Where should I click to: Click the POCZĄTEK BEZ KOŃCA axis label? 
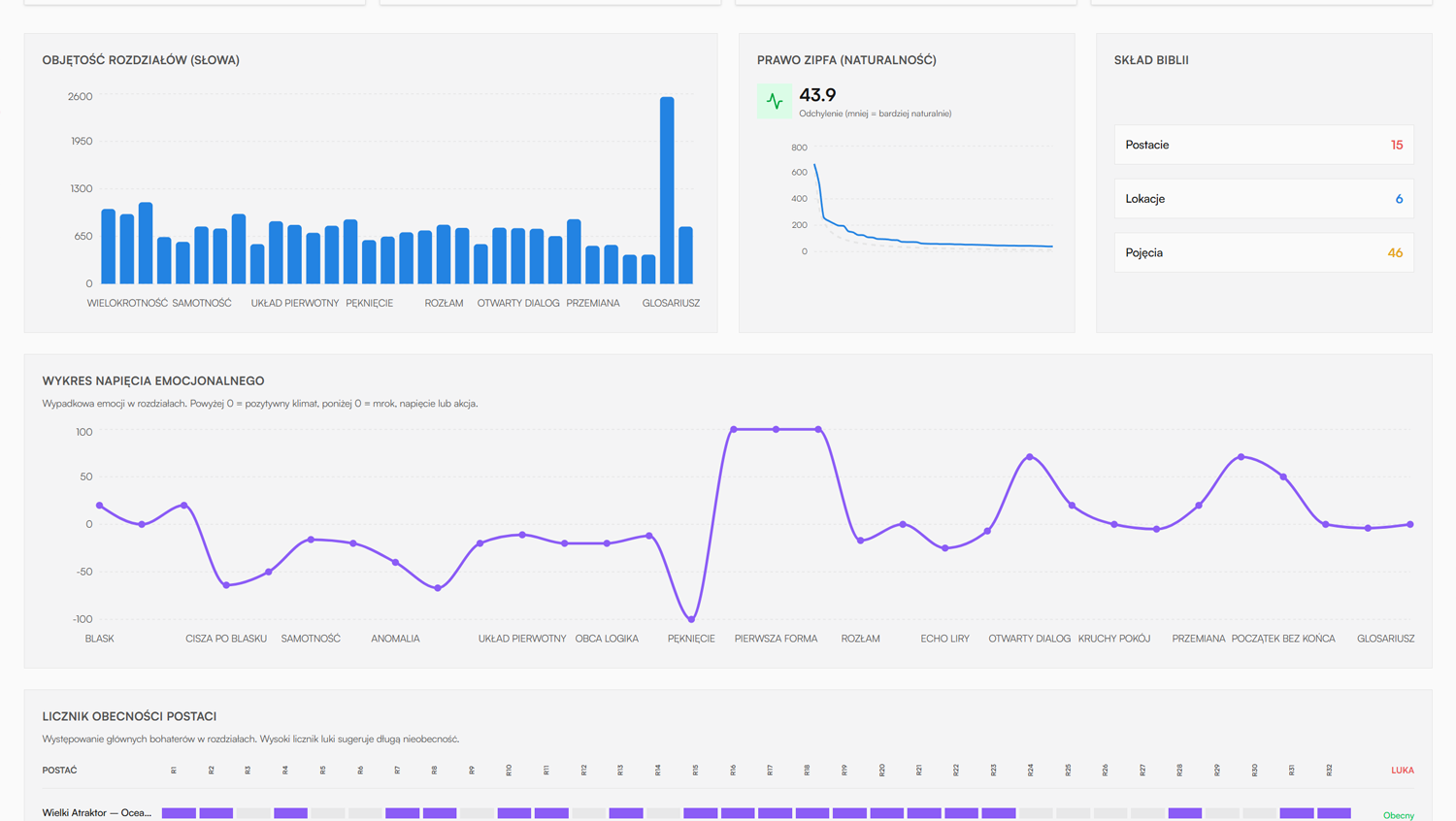click(1283, 639)
